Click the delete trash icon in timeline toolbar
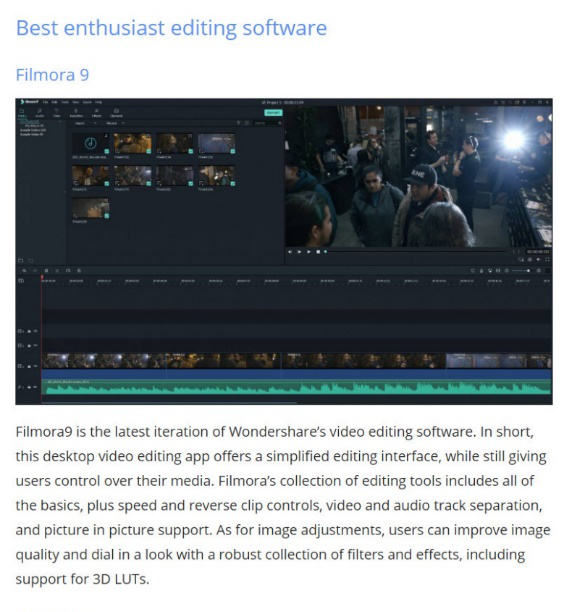Image resolution: width=564 pixels, height=612 pixels. [x=46, y=270]
